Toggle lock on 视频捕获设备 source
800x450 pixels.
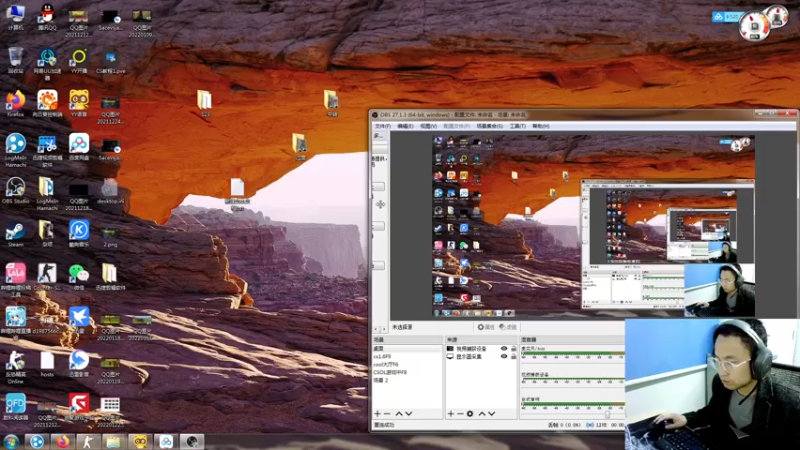(513, 348)
